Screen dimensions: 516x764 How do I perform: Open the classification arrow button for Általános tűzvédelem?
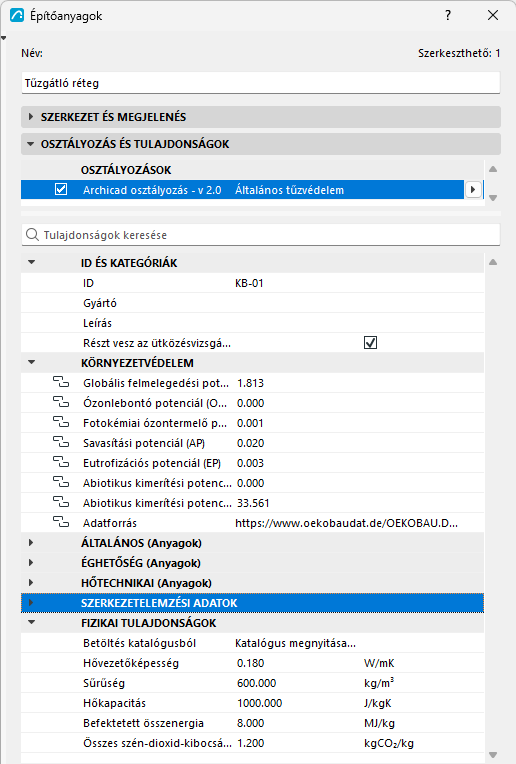click(473, 190)
